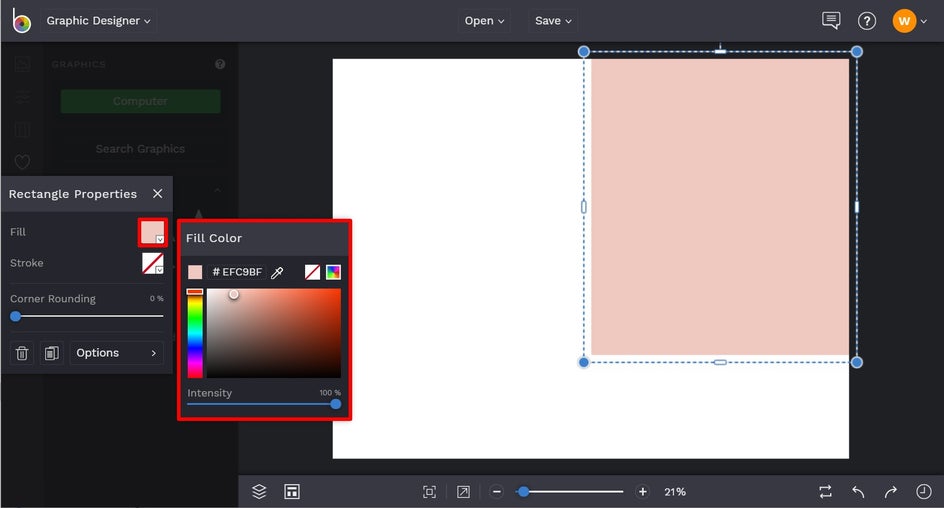Expand the account dropdown chevron
The width and height of the screenshot is (944, 508).
924,22
